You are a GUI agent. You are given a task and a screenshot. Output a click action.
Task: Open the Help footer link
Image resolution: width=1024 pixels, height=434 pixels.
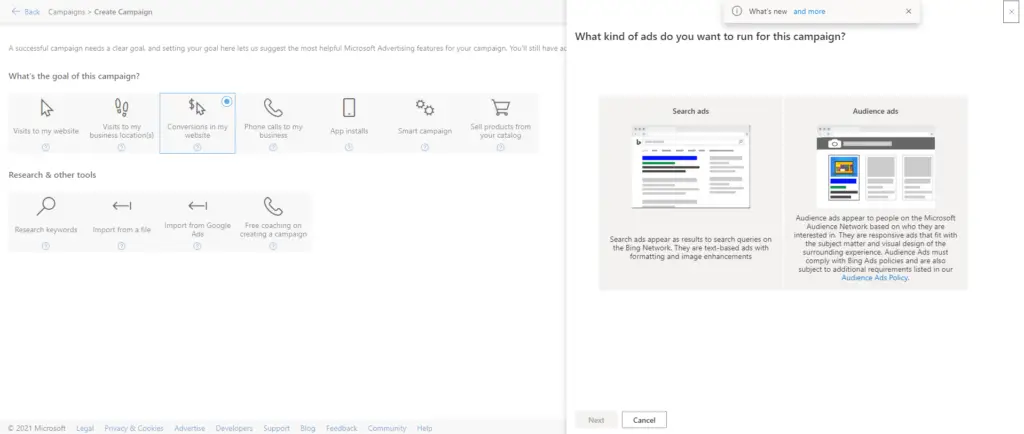[x=424, y=428]
